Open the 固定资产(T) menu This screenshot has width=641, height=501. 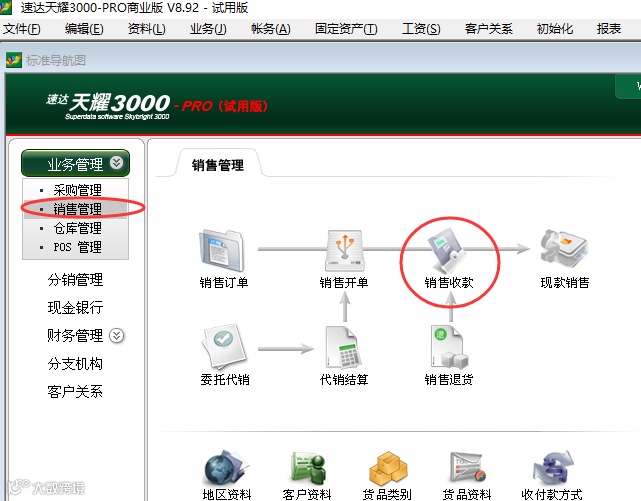click(346, 29)
